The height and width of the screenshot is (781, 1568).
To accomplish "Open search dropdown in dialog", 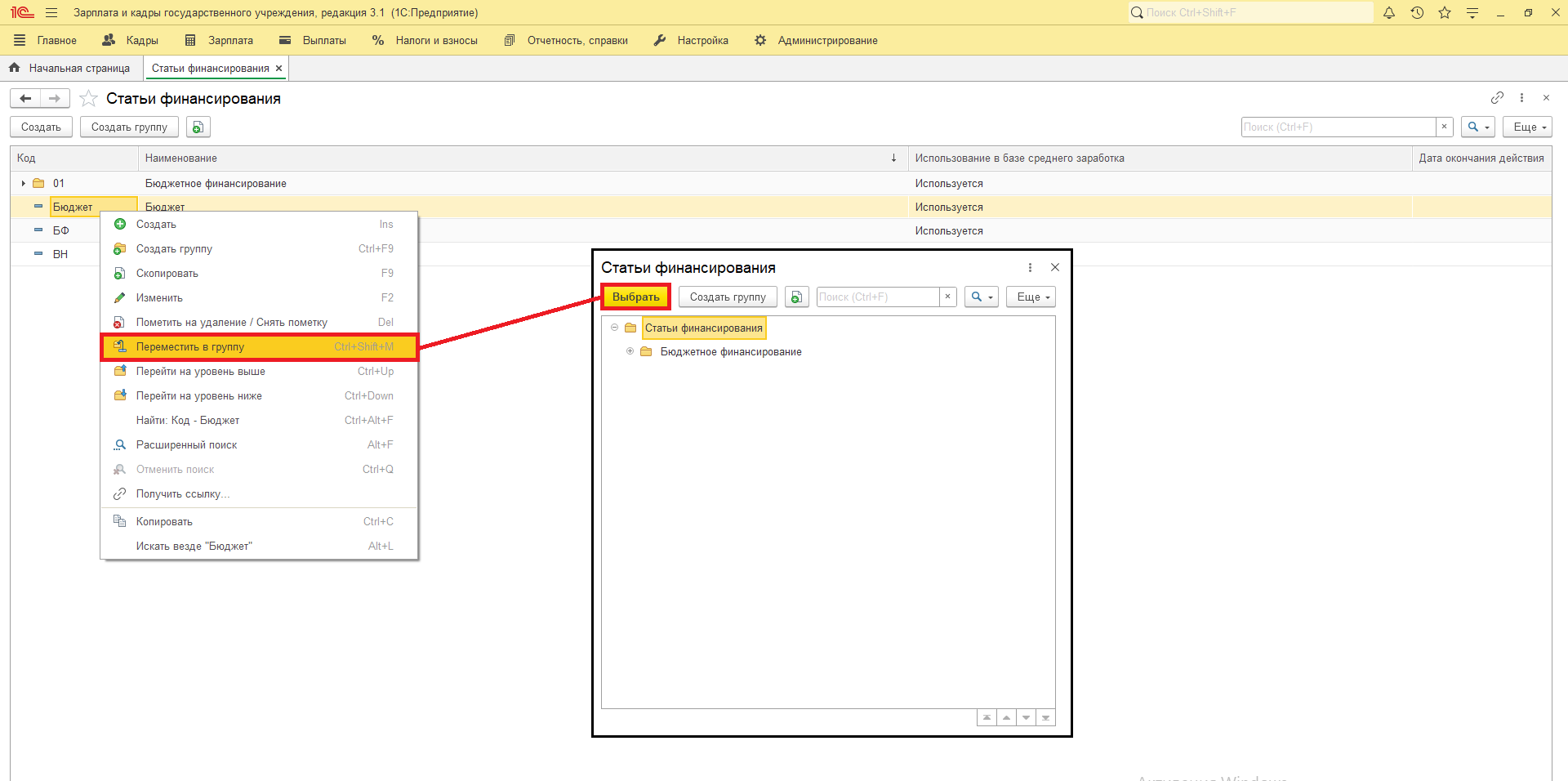I will pyautogui.click(x=982, y=297).
